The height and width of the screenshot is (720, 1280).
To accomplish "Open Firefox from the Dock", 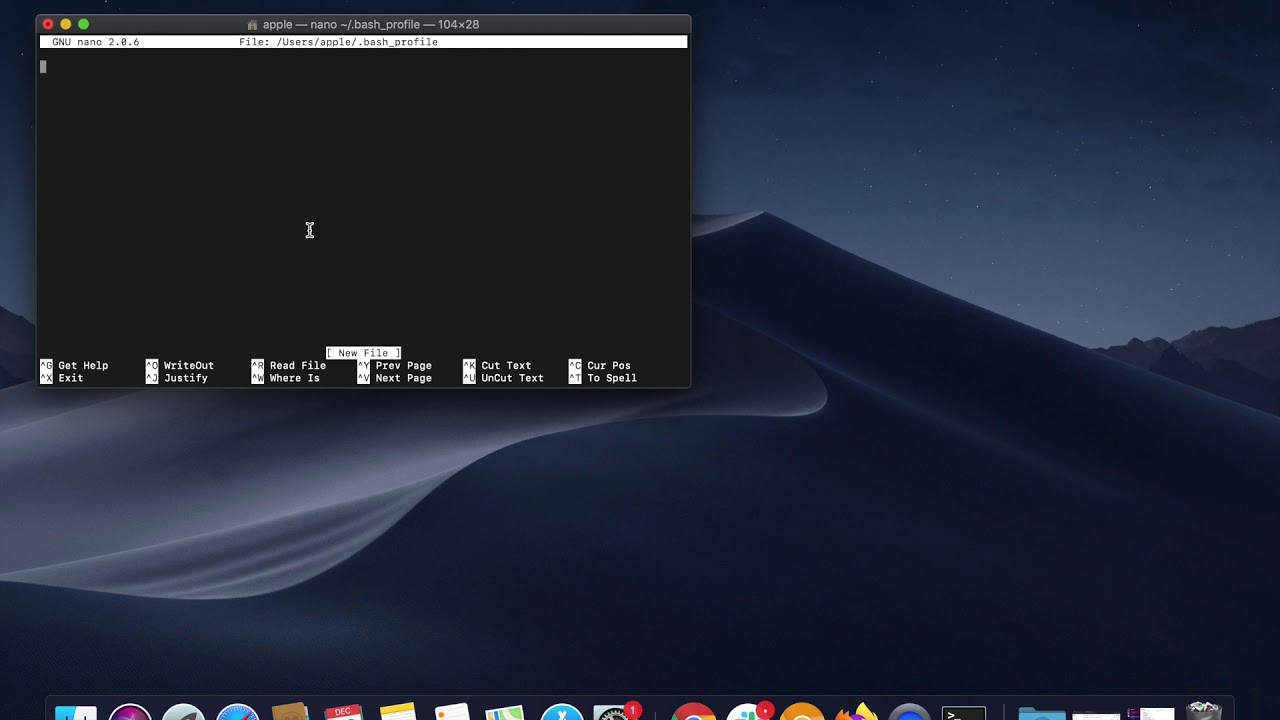I will [856, 712].
